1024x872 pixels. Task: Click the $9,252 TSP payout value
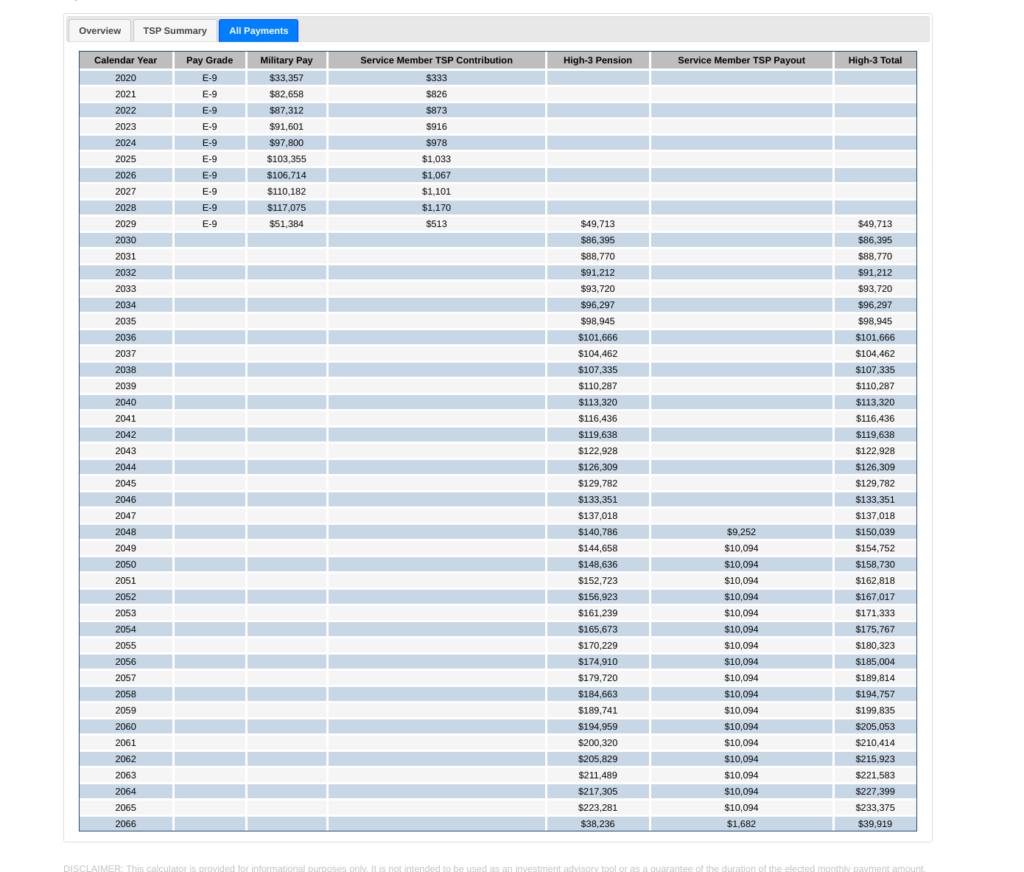741,532
